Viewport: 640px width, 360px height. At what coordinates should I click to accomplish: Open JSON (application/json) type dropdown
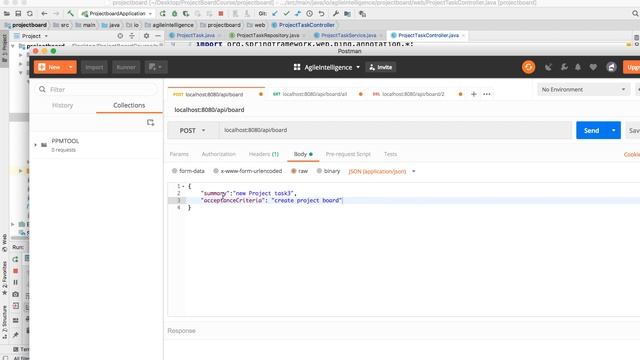(382, 171)
